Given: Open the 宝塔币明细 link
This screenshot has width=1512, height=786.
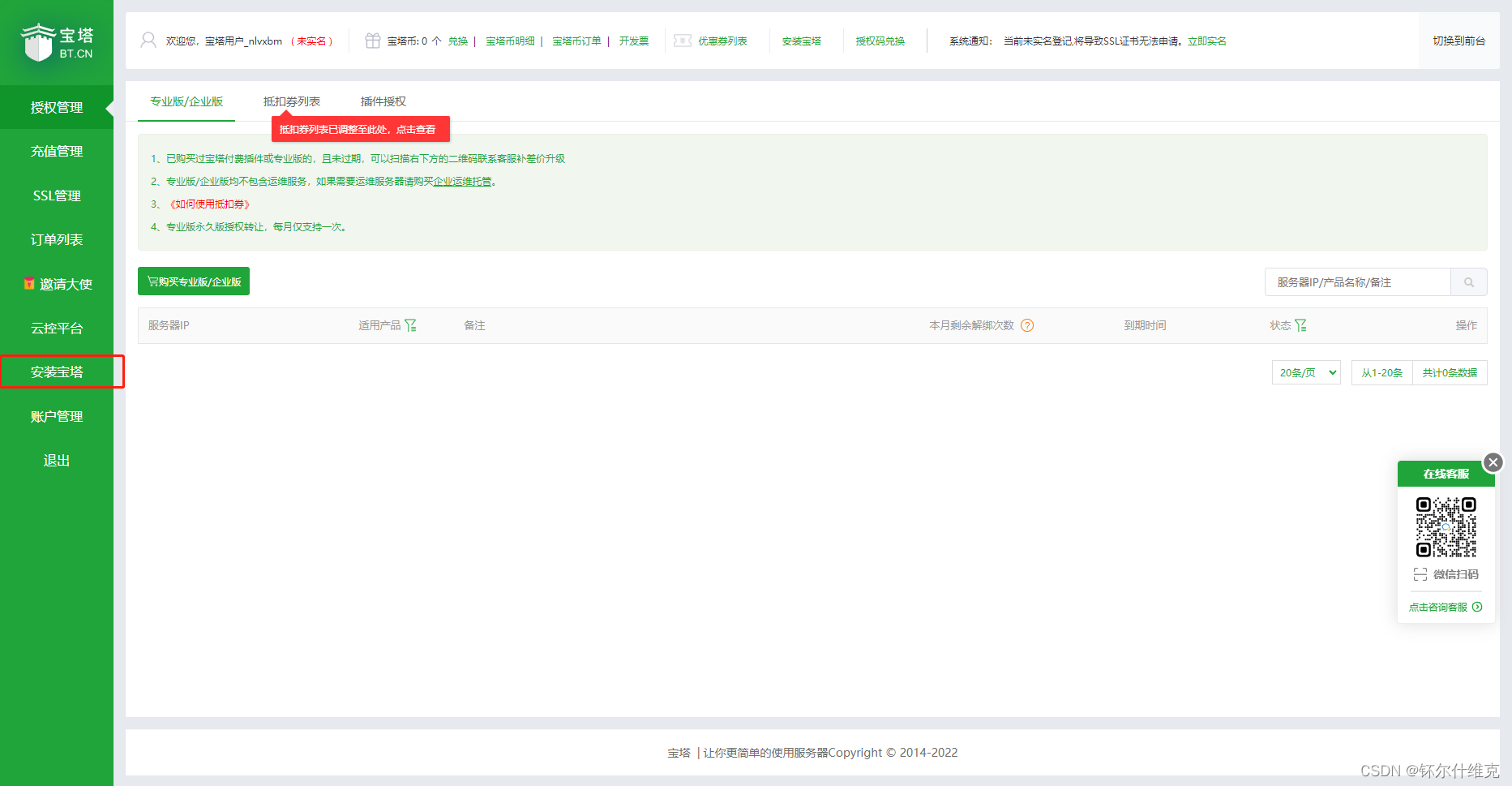Looking at the screenshot, I should tap(510, 41).
